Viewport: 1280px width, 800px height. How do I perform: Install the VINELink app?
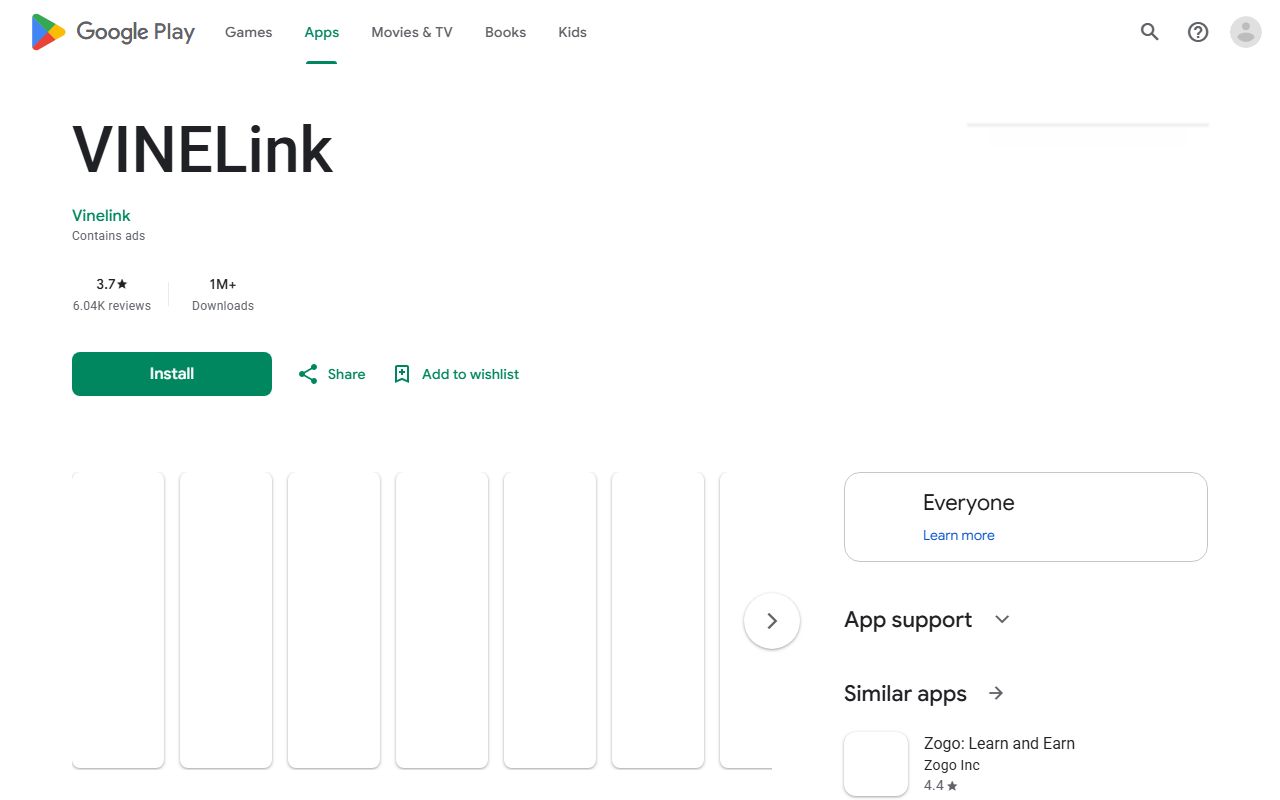click(172, 374)
